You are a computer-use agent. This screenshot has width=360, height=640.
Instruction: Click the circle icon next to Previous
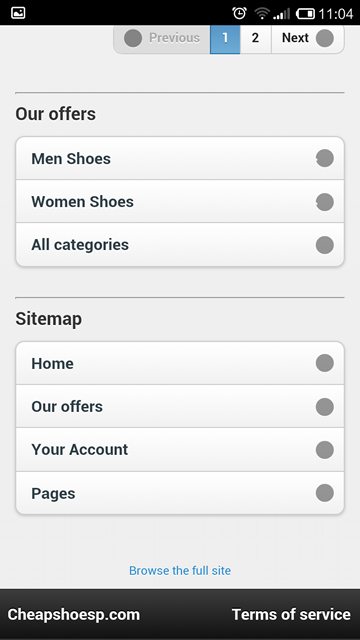pyautogui.click(x=133, y=38)
